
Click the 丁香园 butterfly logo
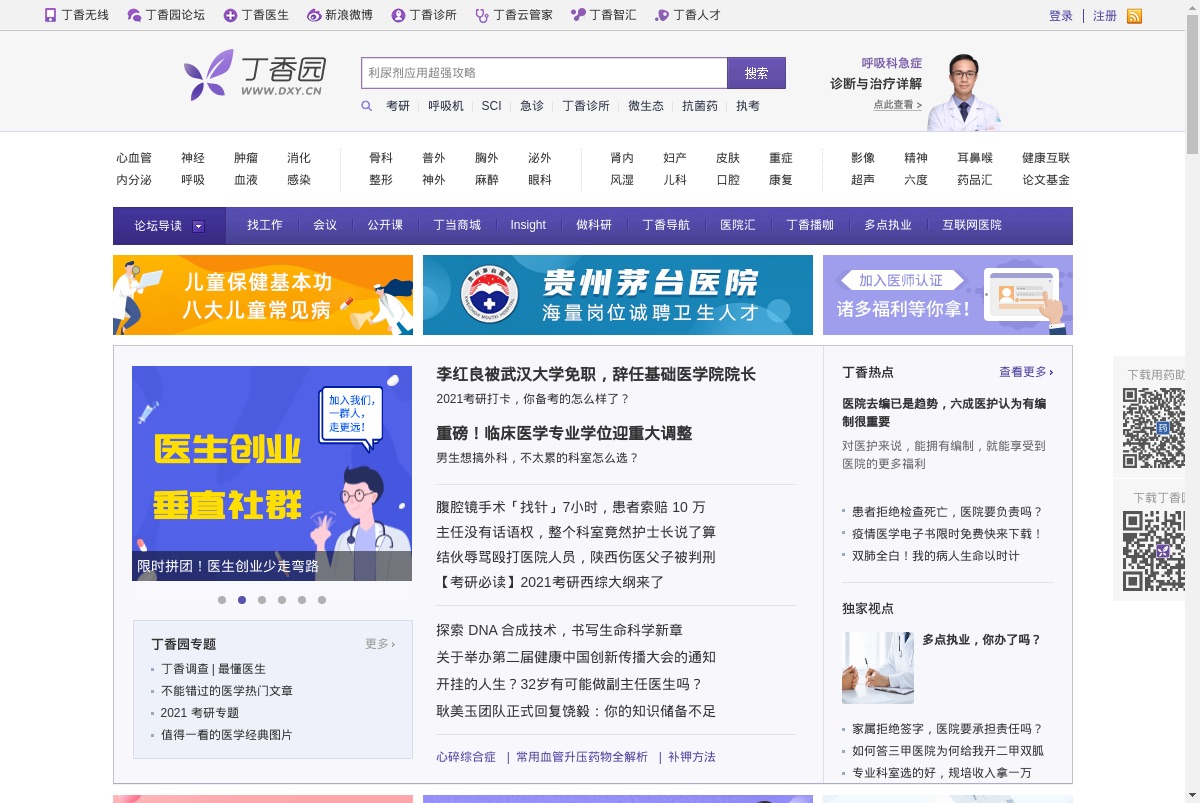point(255,75)
